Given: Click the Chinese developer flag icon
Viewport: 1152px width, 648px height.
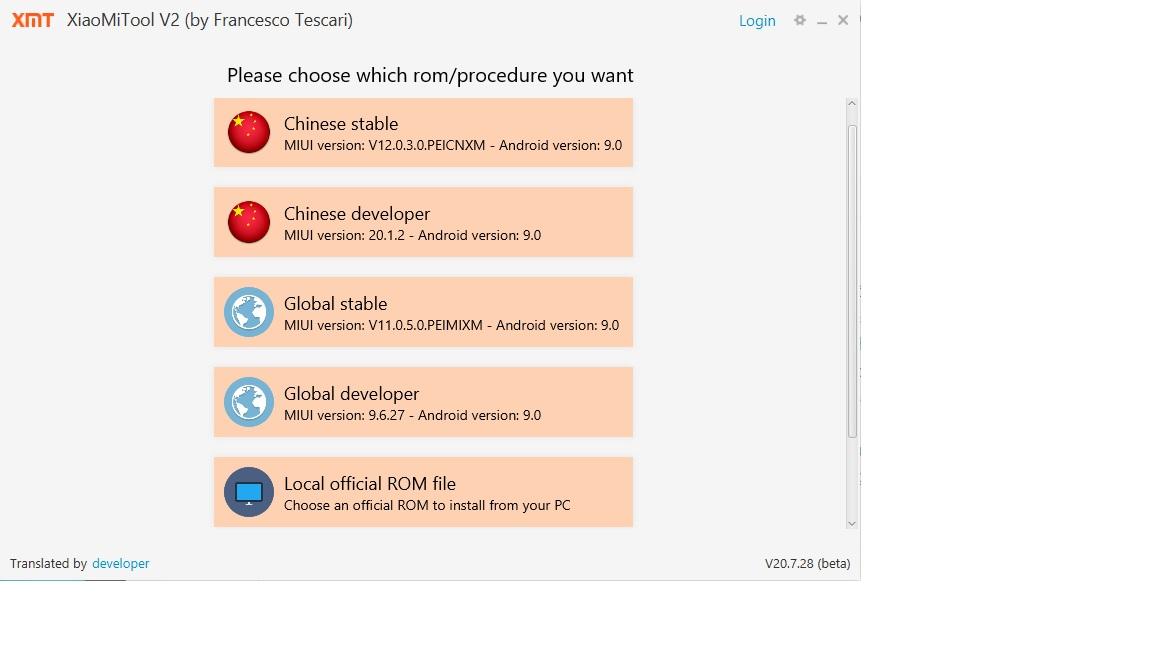Looking at the screenshot, I should click(x=249, y=222).
